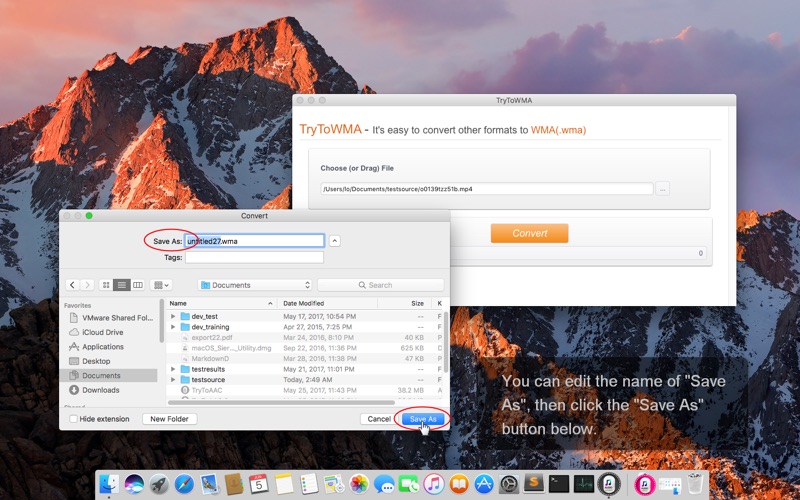The width and height of the screenshot is (800, 500).
Task: Select iCloud Drive in sidebar
Action: coord(111,332)
